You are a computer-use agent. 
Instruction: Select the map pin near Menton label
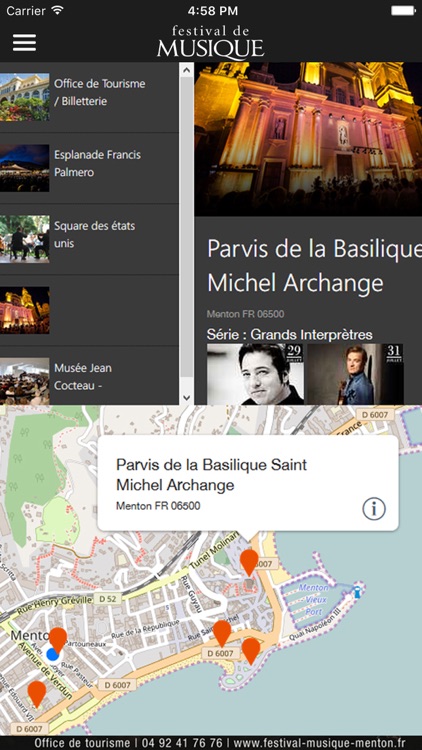pyautogui.click(x=58, y=640)
